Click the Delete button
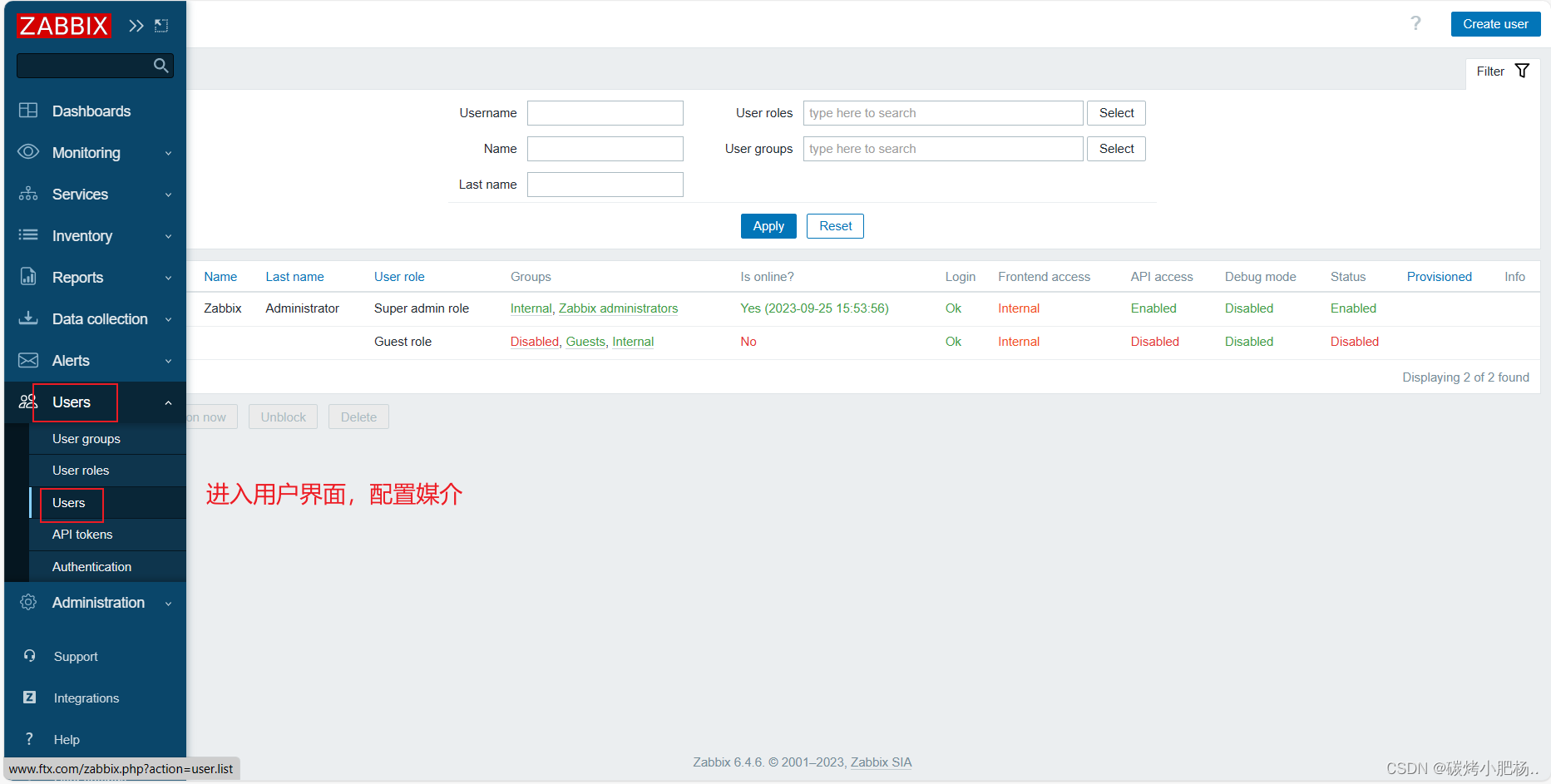 [358, 417]
